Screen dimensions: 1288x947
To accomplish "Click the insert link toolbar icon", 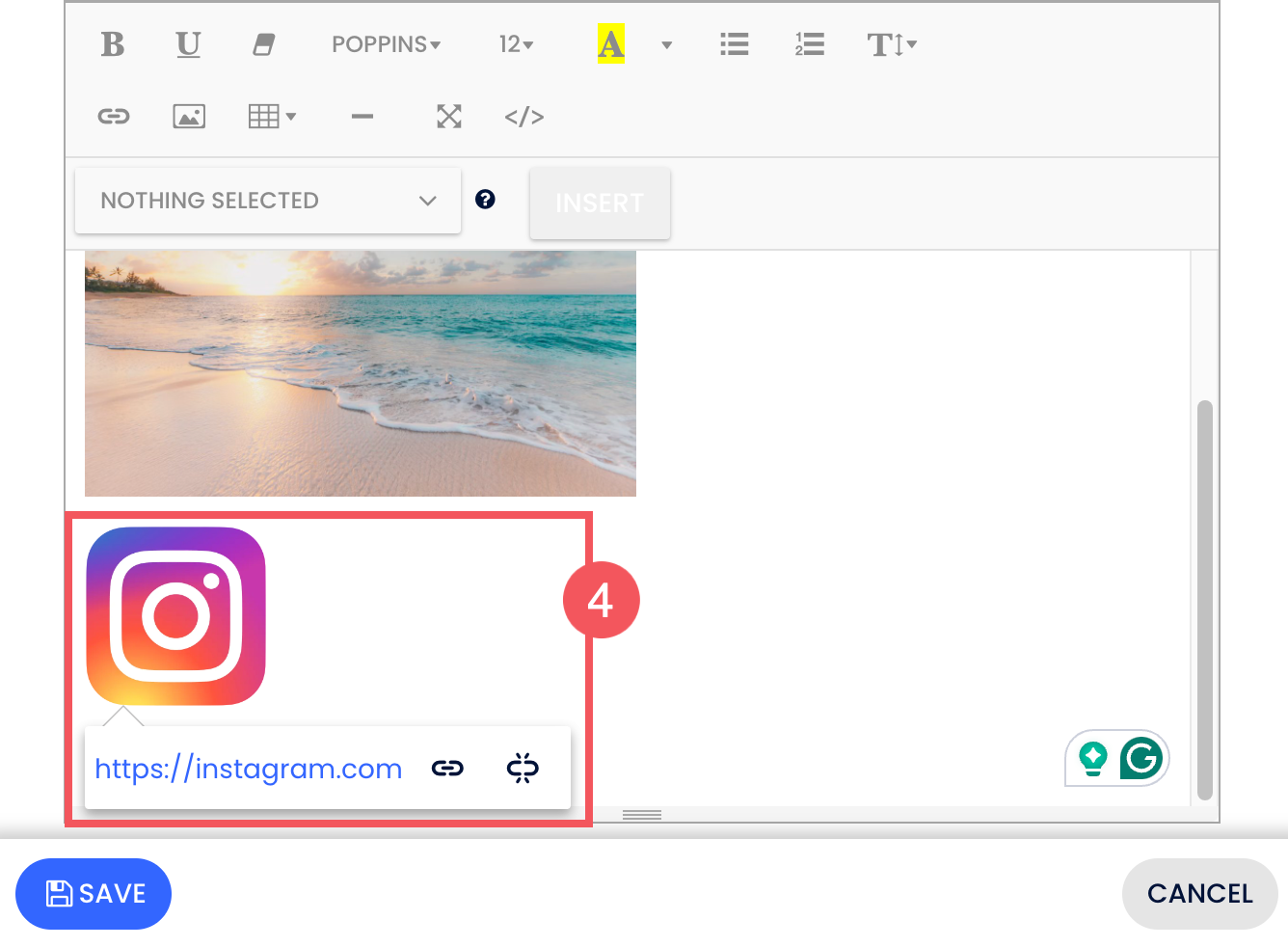I will pos(114,117).
